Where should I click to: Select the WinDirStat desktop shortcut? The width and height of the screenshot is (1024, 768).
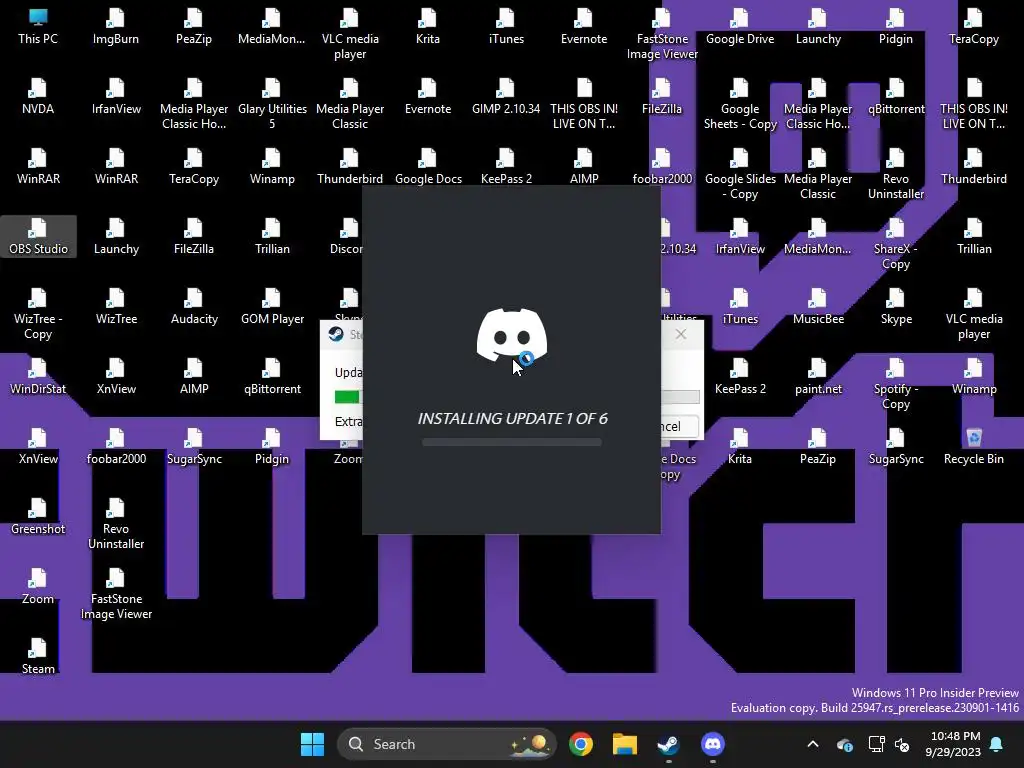pyautogui.click(x=38, y=376)
